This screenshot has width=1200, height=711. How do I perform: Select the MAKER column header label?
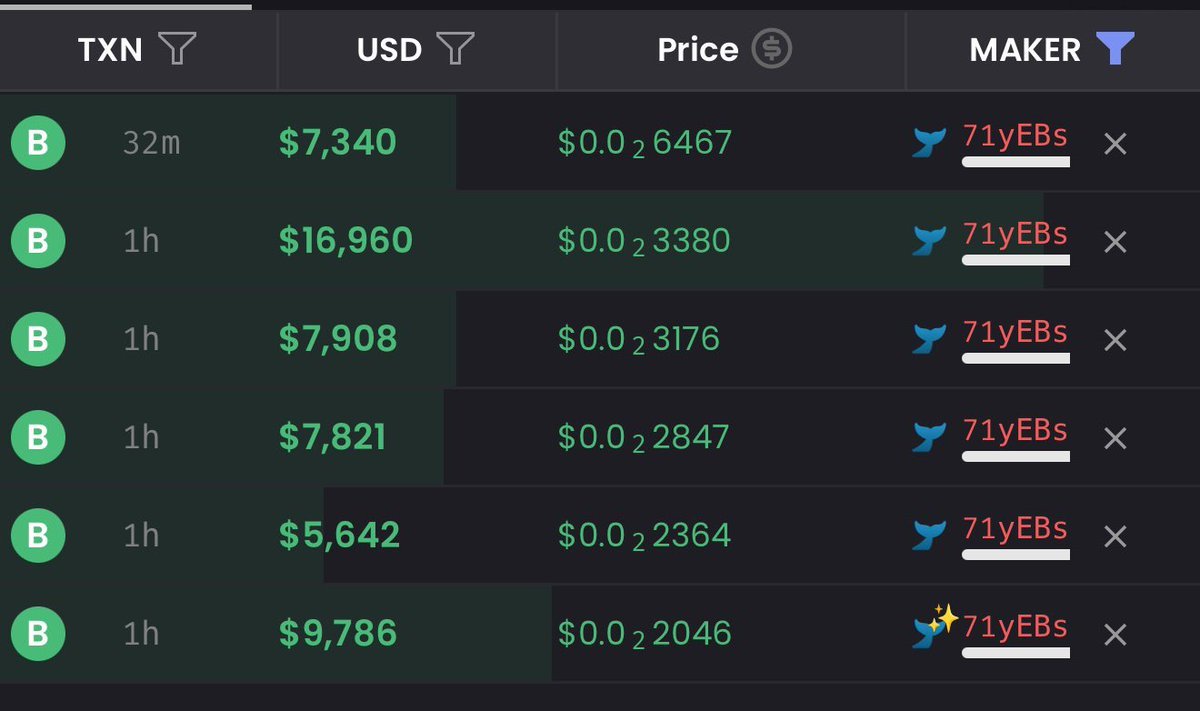[x=1025, y=50]
